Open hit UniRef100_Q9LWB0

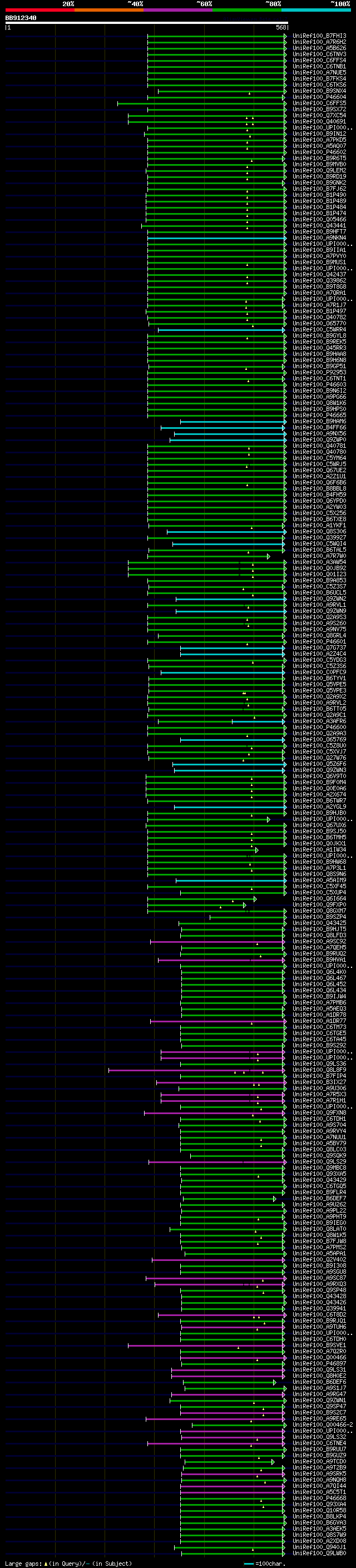[319, 1554]
